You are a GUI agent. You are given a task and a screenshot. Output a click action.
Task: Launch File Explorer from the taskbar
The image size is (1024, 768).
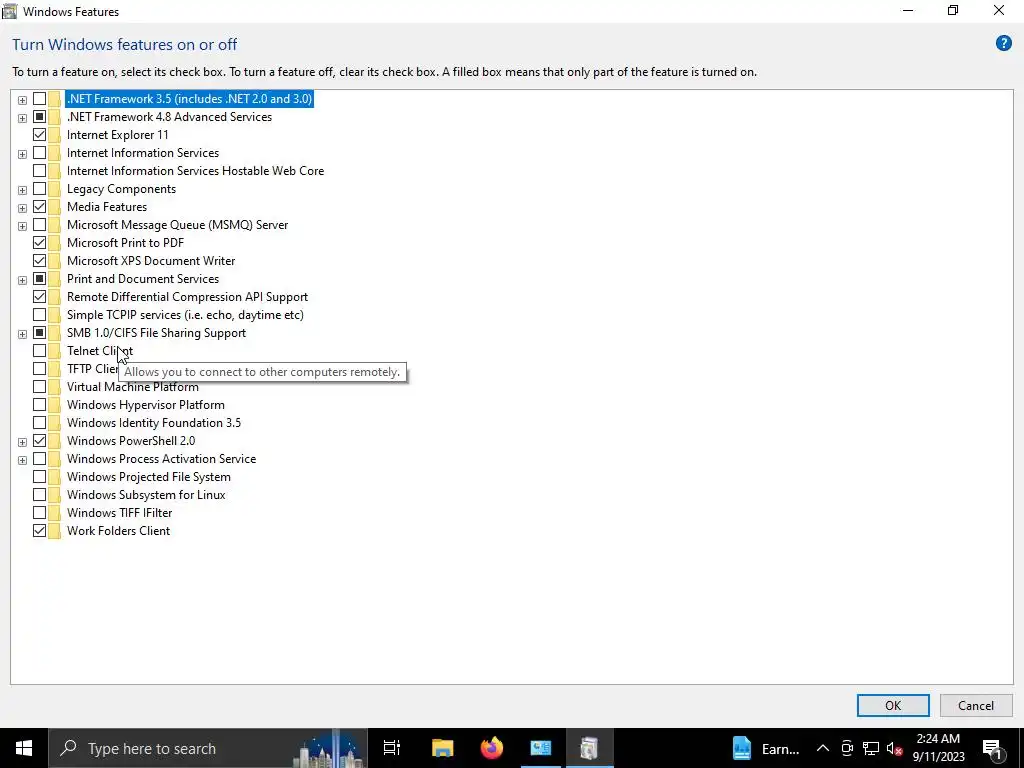click(x=442, y=748)
